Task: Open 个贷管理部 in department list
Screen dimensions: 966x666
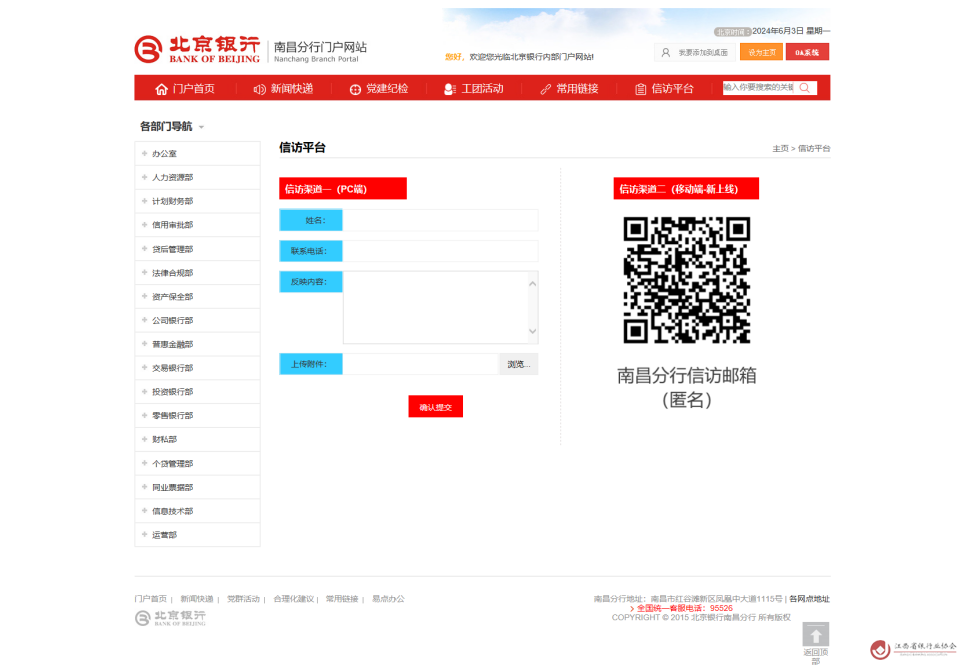Action: [x=197, y=463]
